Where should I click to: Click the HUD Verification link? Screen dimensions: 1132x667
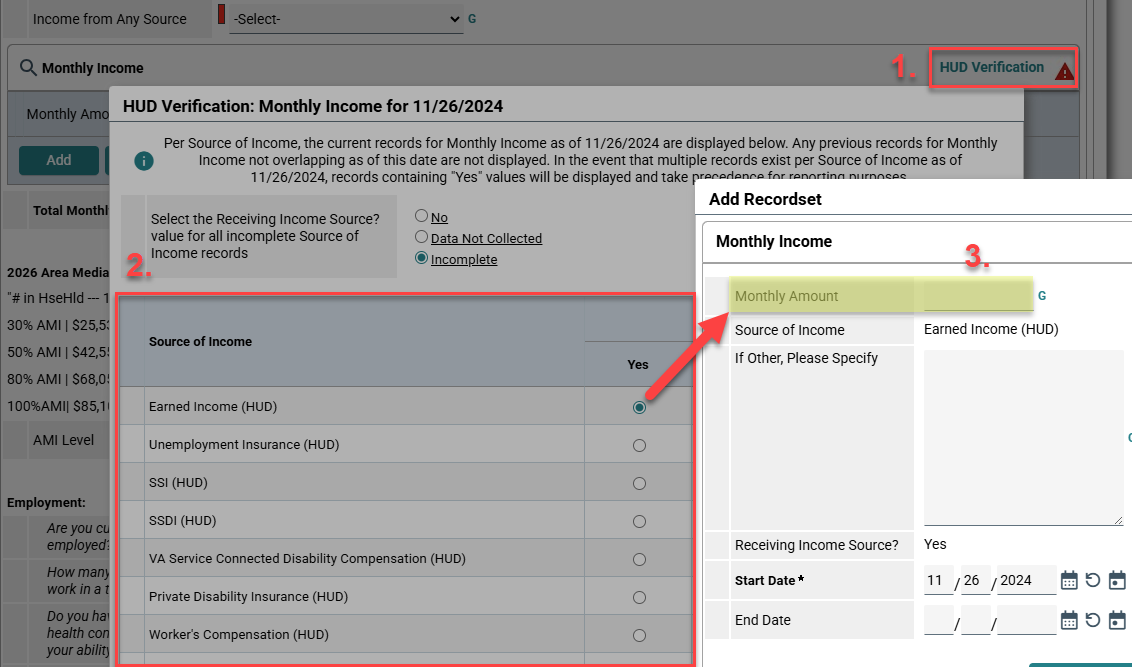(991, 67)
